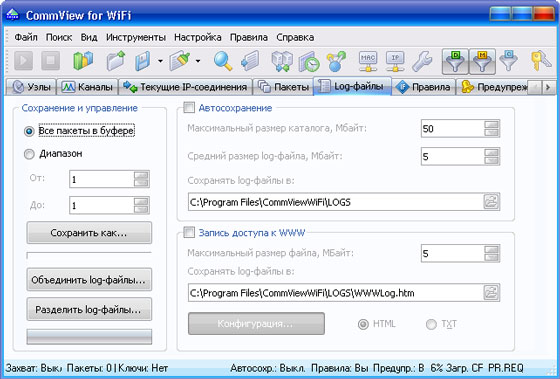Click the Разделить log-файлы... button
The height and width of the screenshot is (379, 560).
pyautogui.click(x=89, y=309)
